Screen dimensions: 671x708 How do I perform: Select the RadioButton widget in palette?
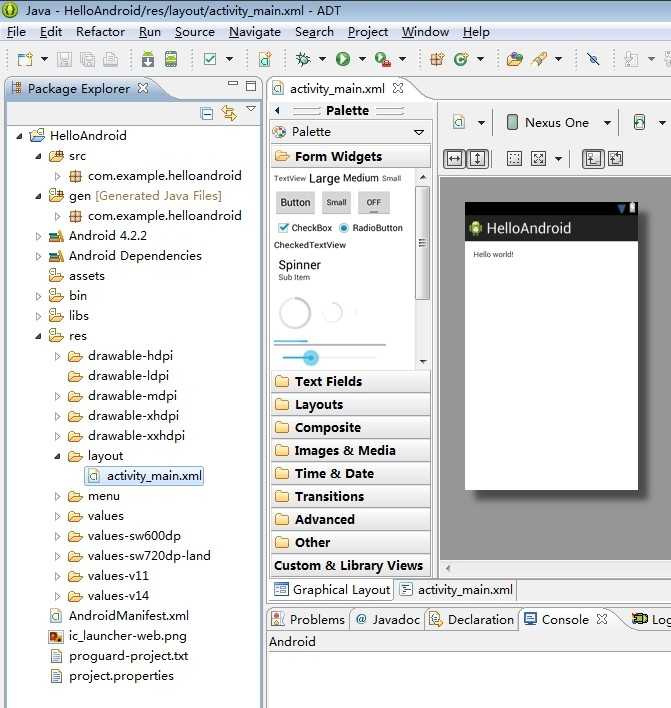coord(371,228)
